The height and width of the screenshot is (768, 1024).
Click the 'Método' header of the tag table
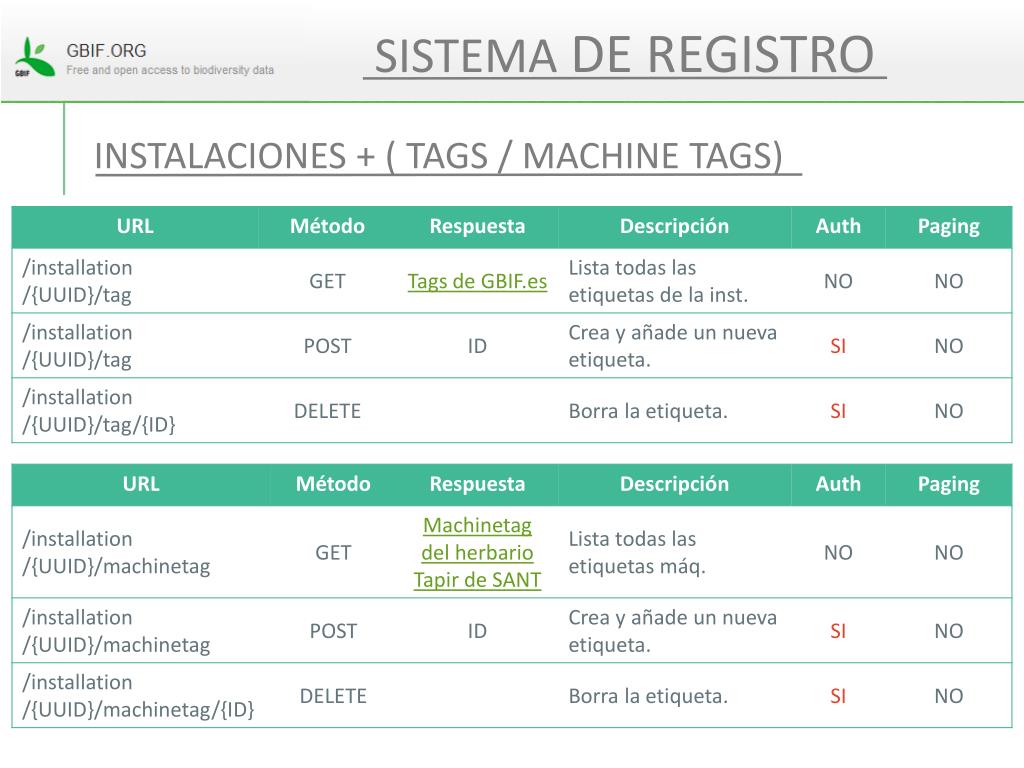click(327, 226)
